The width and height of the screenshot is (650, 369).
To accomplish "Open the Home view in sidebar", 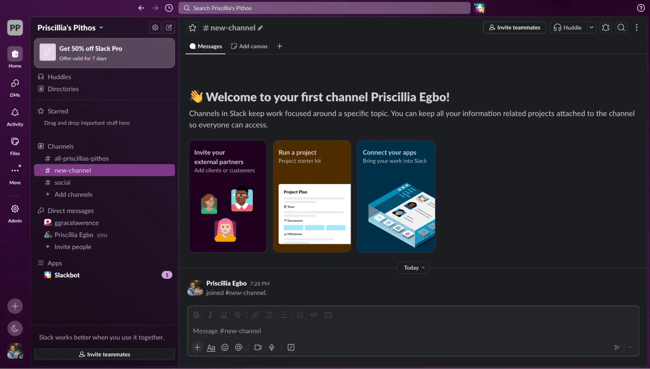I will point(15,57).
